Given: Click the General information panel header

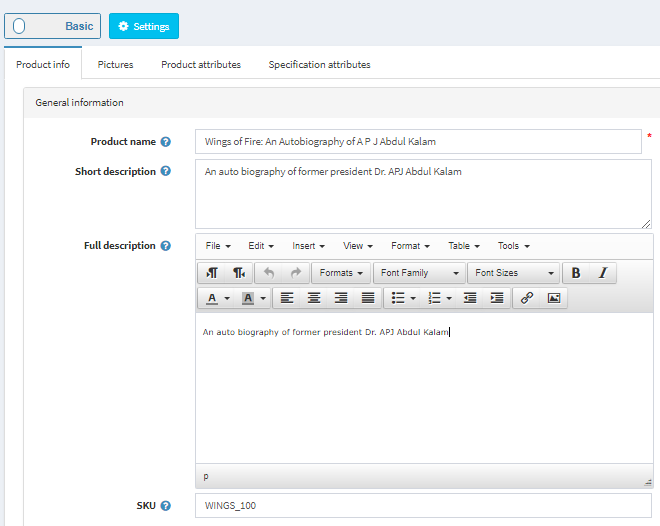Looking at the screenshot, I should click(x=342, y=103).
